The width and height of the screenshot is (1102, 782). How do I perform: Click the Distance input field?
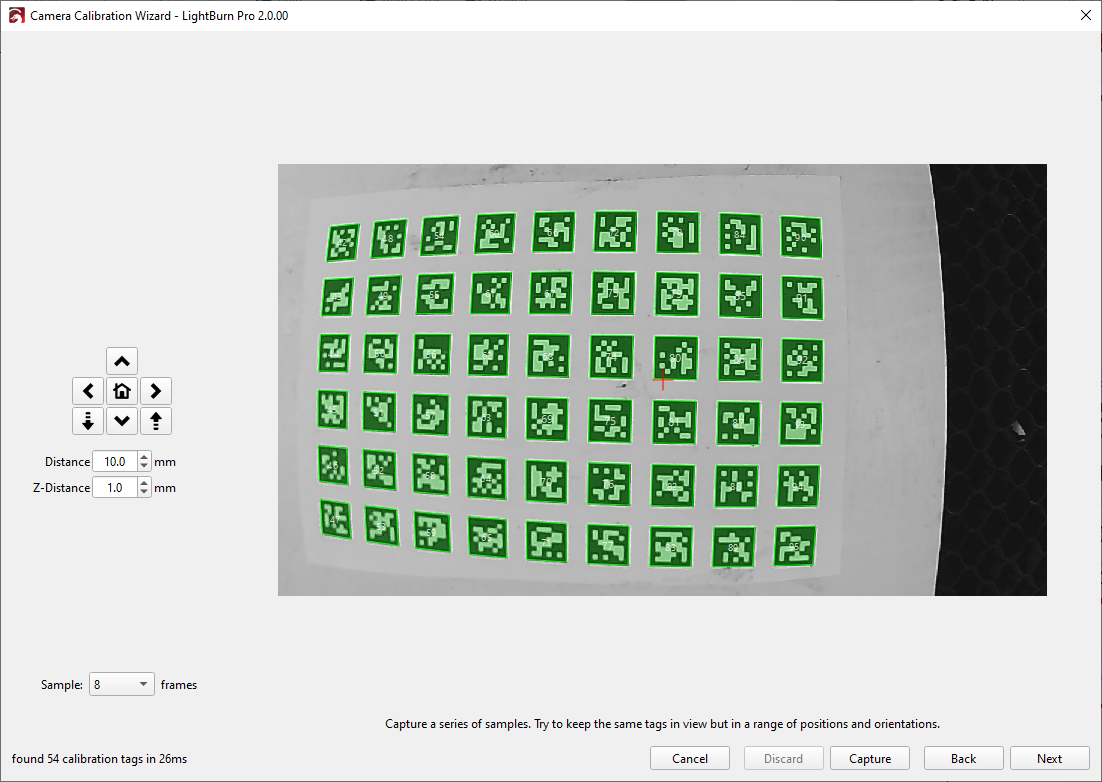(x=114, y=462)
